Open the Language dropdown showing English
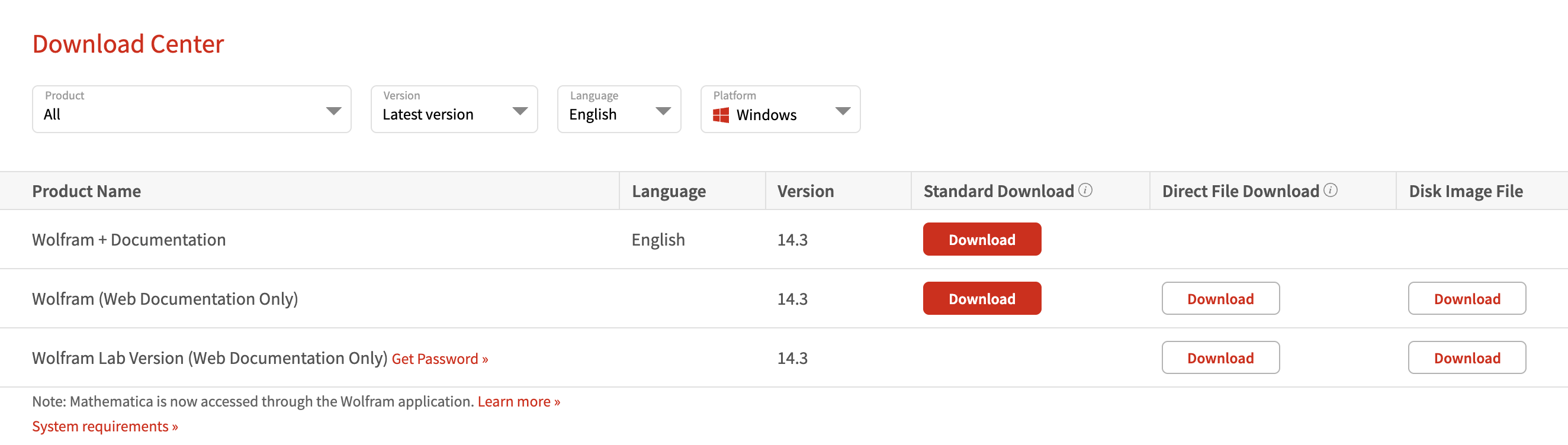The width and height of the screenshot is (1568, 445). coord(619,109)
